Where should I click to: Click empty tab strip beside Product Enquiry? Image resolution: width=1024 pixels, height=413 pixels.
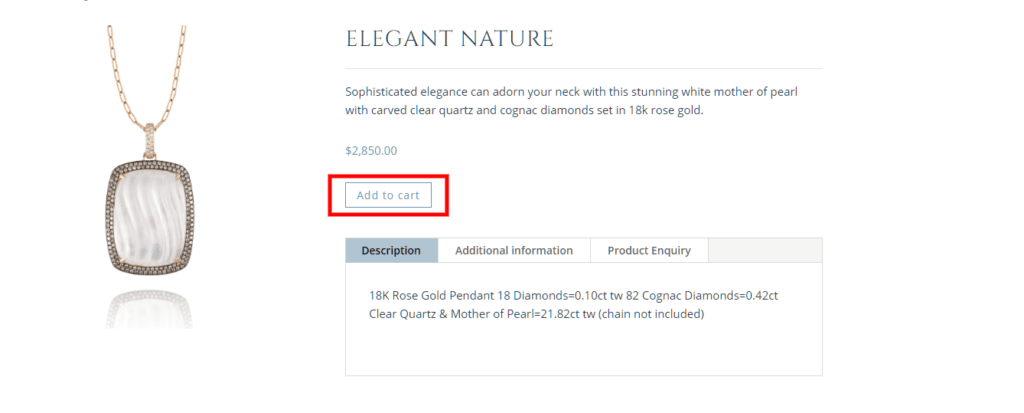point(765,250)
